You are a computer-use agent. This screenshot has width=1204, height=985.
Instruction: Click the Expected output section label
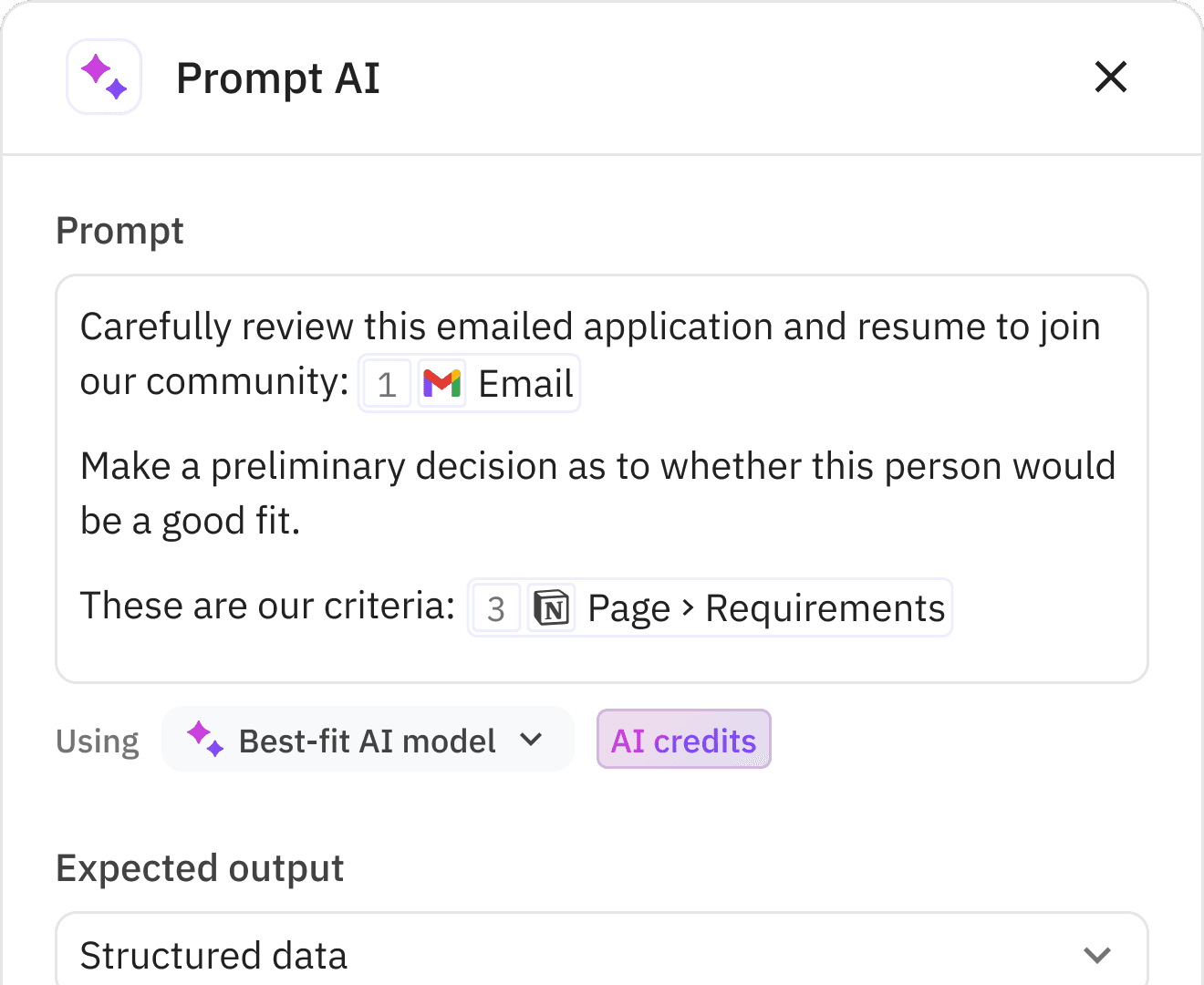(200, 868)
